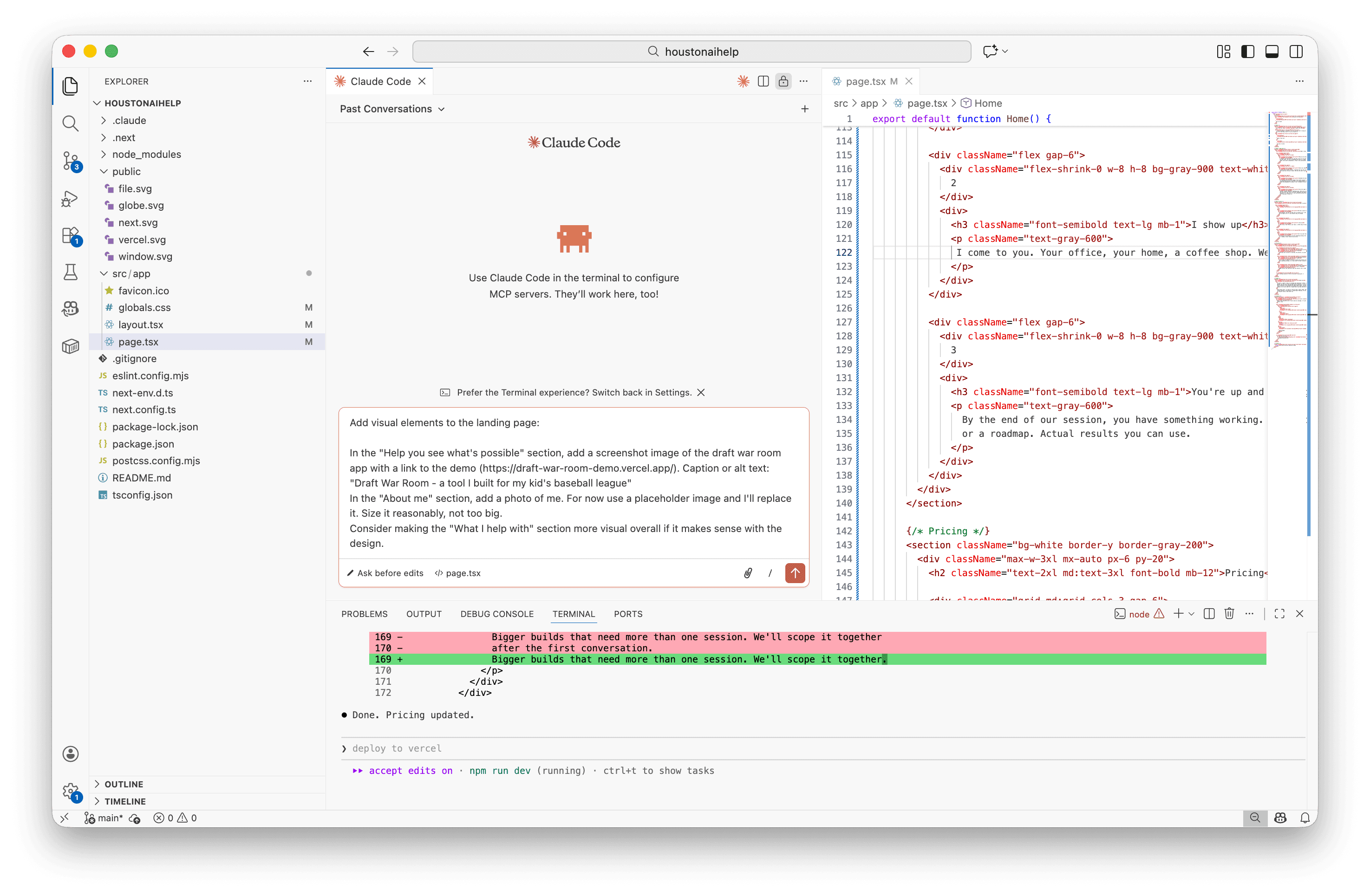1370x896 pixels.
Task: Open the Source Control panel showing 3 changes
Action: 70,162
